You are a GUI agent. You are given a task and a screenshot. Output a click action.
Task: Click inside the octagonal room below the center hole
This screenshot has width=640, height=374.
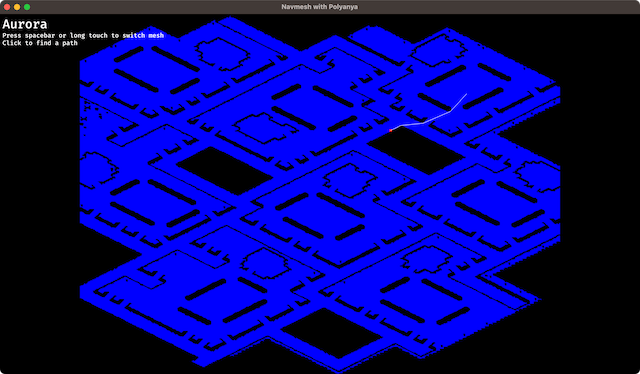[350, 180]
